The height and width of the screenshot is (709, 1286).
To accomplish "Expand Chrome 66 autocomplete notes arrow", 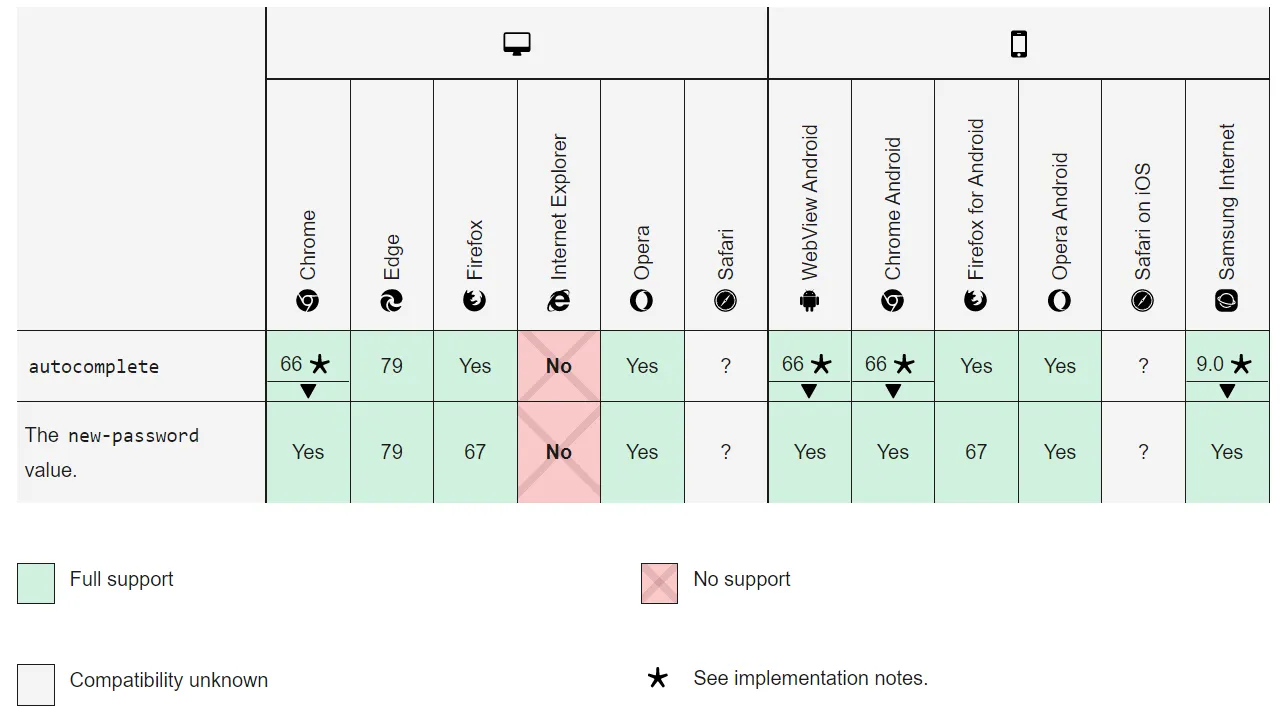I will pos(308,391).
